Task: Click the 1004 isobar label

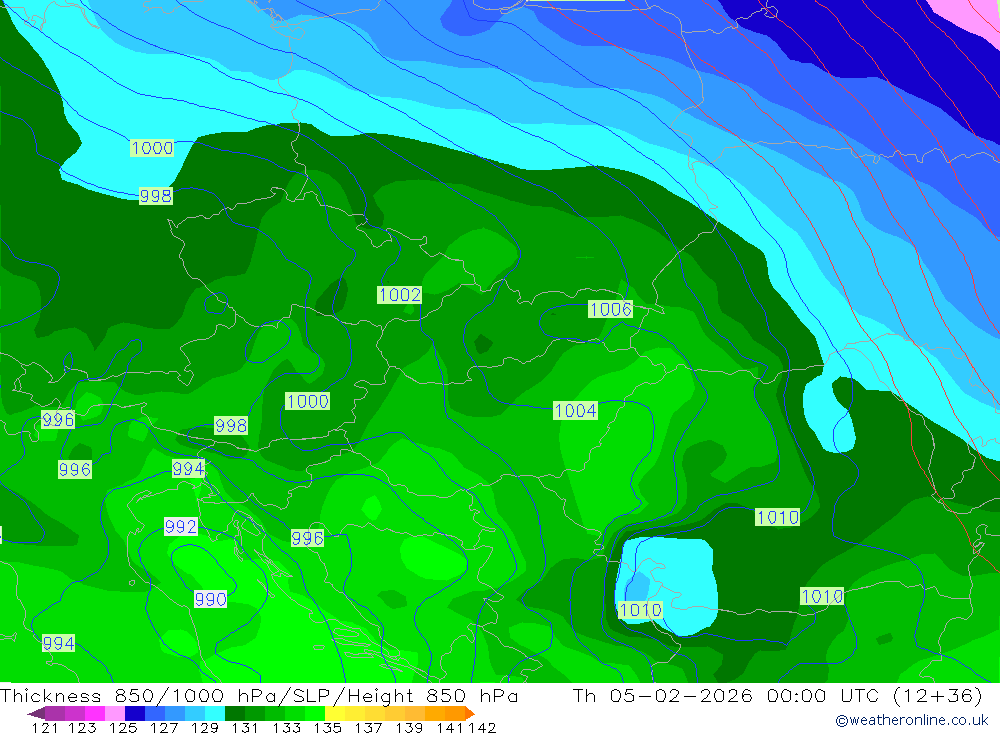Action: (575, 410)
